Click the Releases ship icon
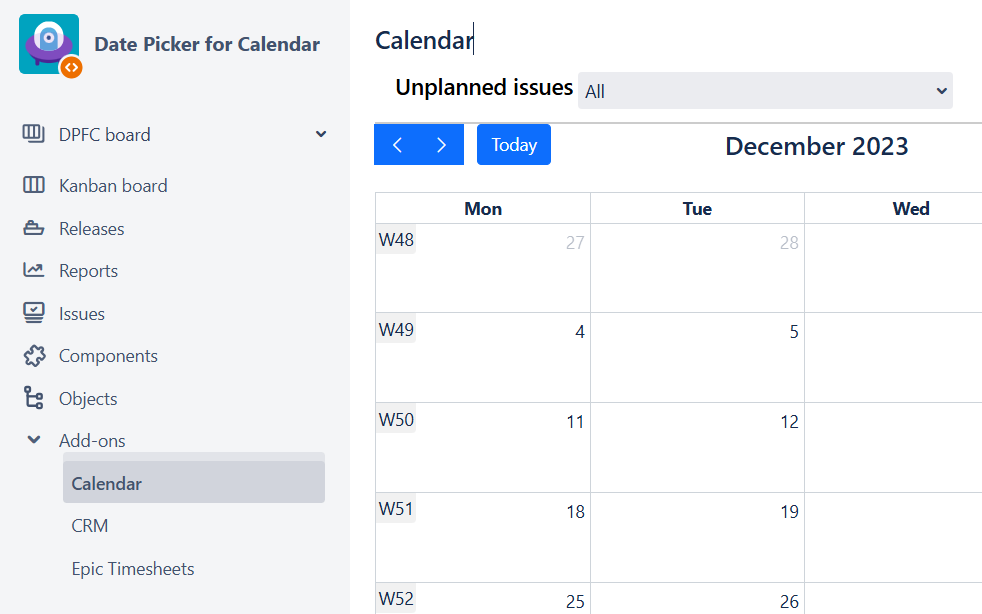The width and height of the screenshot is (982, 614). pyautogui.click(x=34, y=228)
